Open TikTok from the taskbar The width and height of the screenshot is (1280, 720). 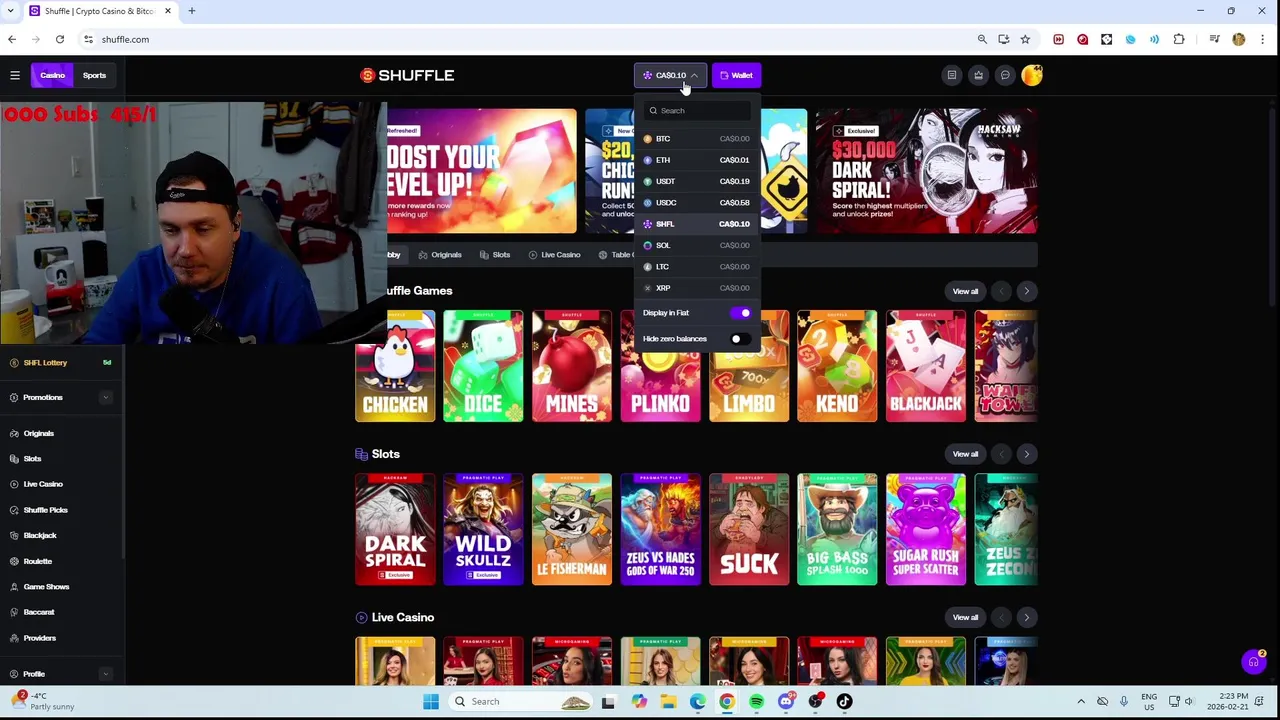844,701
